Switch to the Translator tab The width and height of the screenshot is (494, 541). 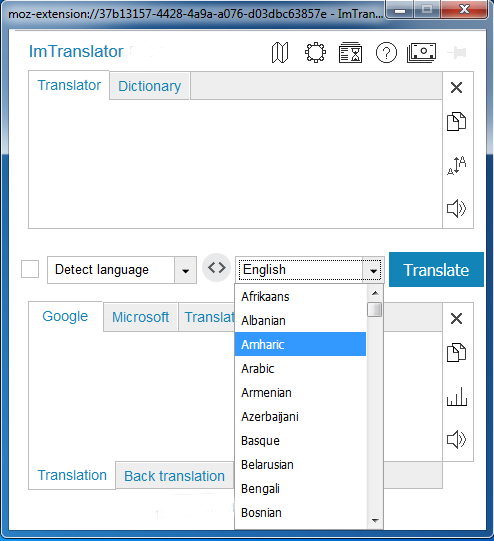(69, 85)
